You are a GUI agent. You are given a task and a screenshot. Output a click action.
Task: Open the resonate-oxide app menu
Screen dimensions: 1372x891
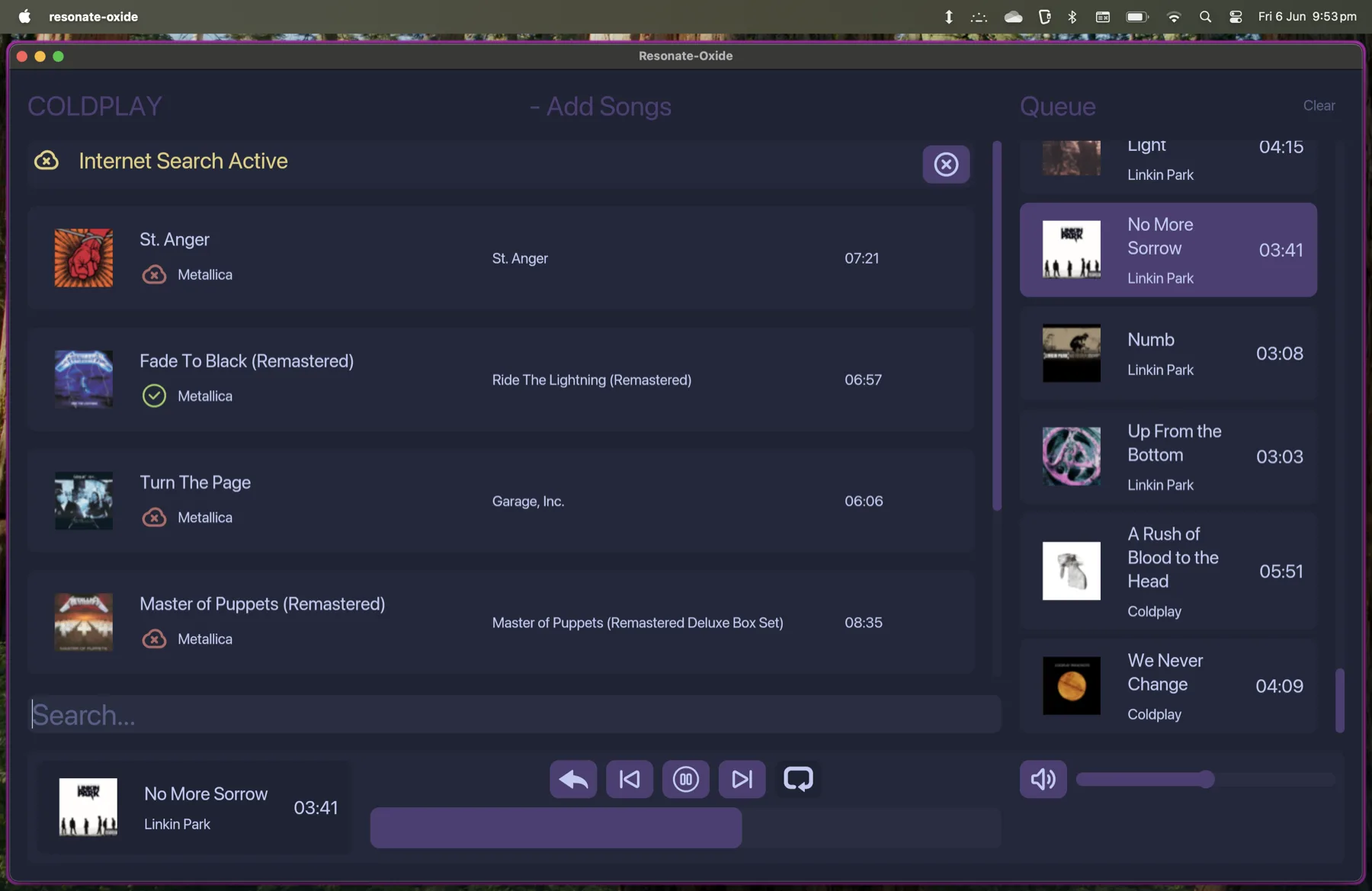93,17
